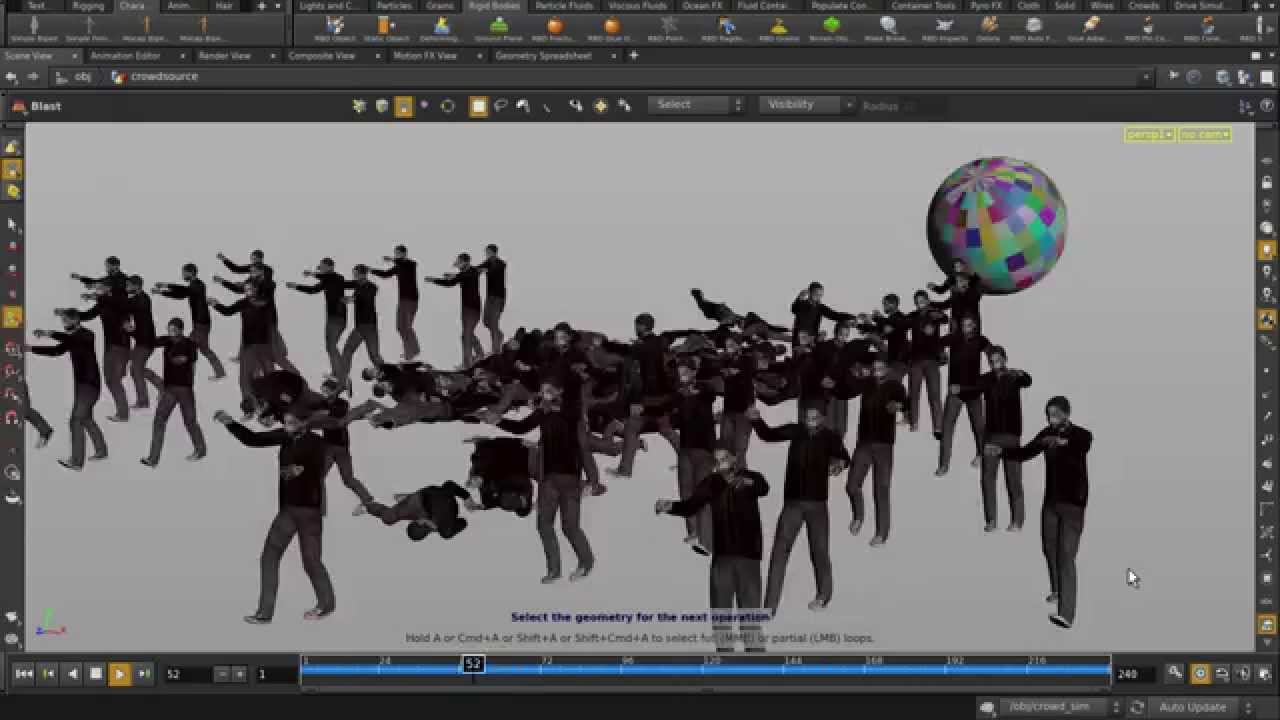1280x720 pixels.
Task: Toggle the real-time playback button
Action: click(1200, 674)
